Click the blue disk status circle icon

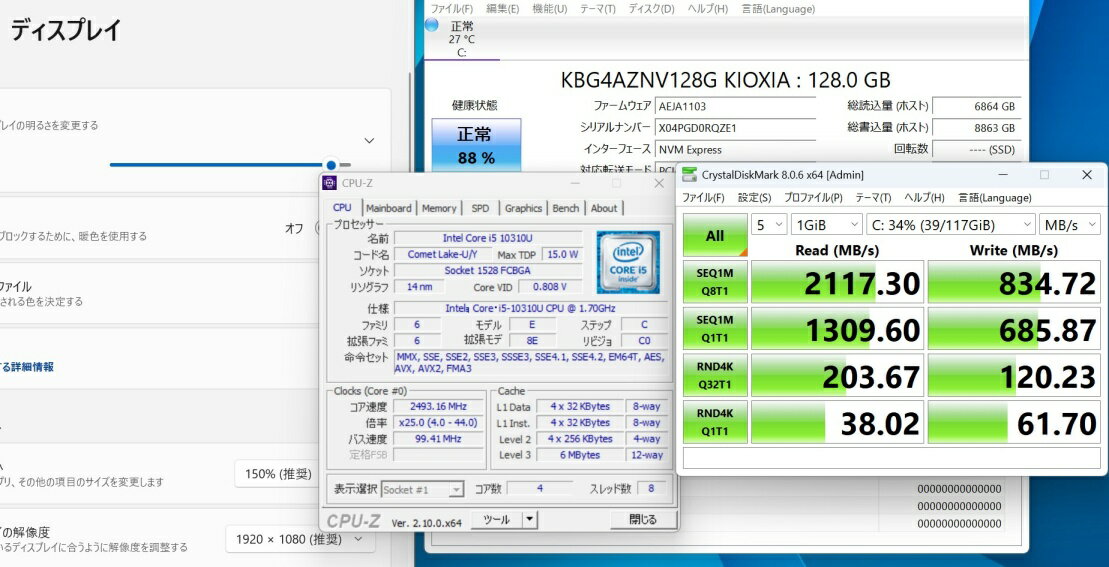(x=432, y=25)
